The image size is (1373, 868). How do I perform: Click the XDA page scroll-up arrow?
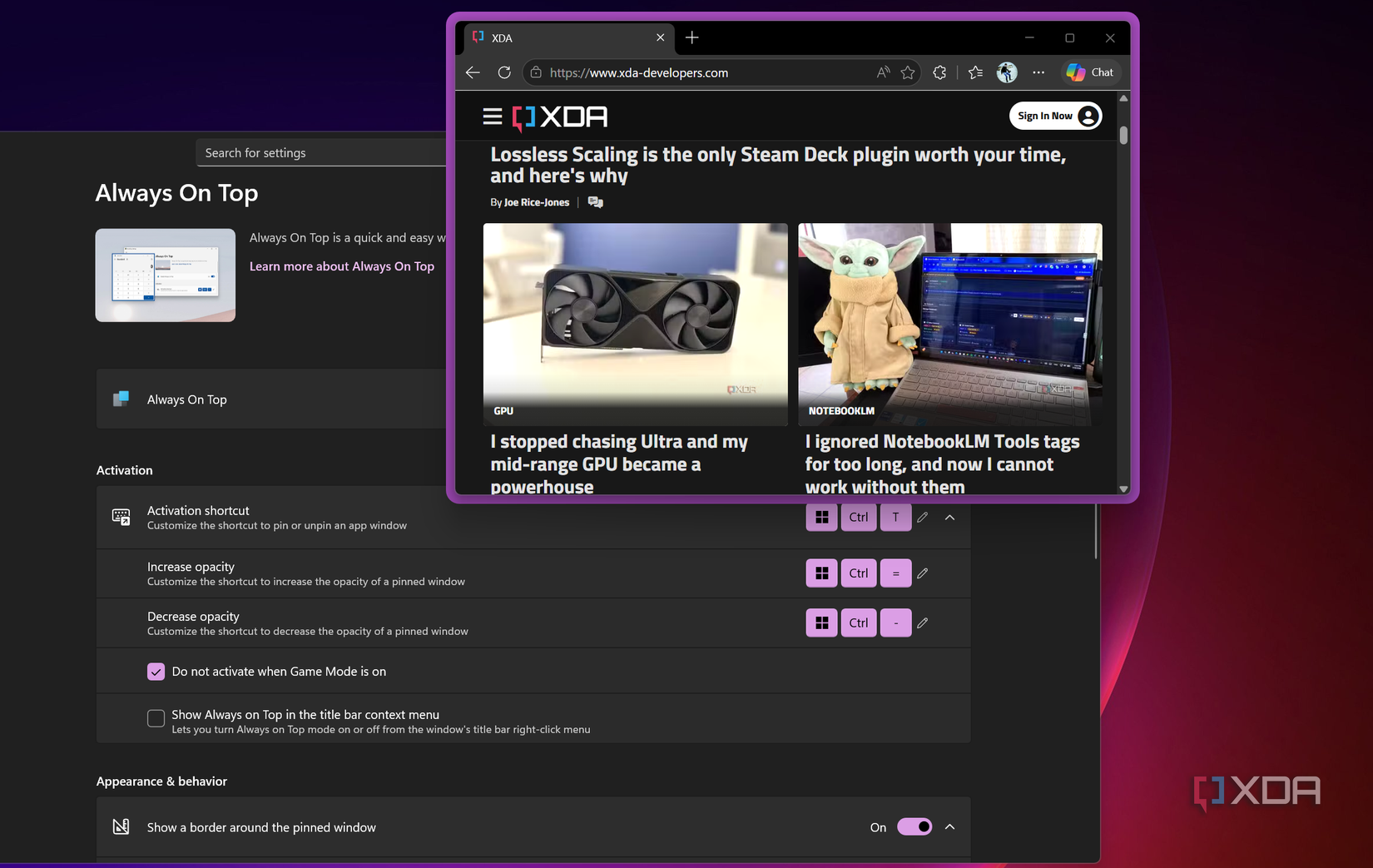pyautogui.click(x=1123, y=98)
